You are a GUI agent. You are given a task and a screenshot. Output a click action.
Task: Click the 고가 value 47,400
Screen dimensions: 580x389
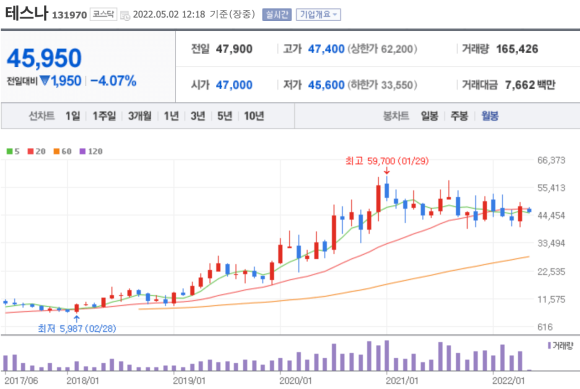326,49
